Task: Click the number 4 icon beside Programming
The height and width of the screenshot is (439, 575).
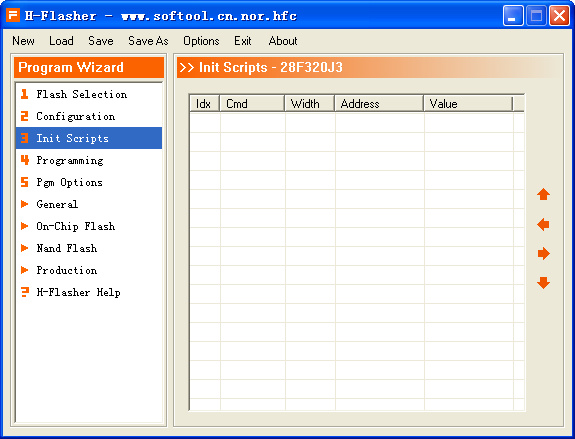Action: pos(25,160)
